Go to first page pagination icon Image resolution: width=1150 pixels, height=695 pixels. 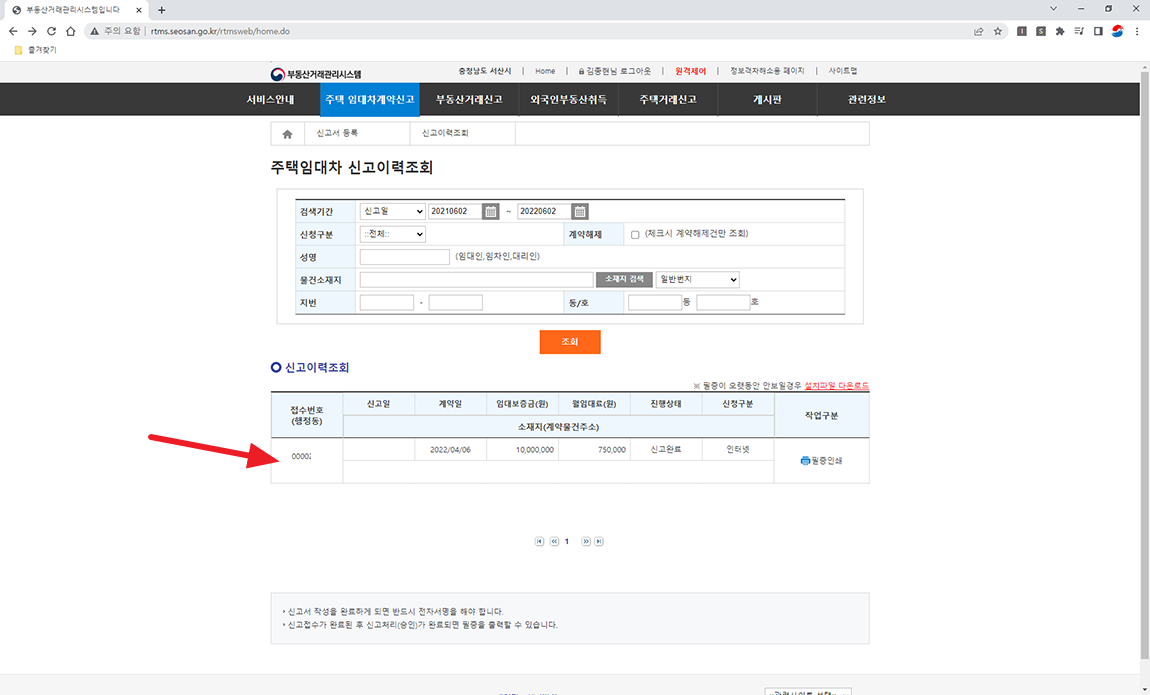click(x=539, y=542)
